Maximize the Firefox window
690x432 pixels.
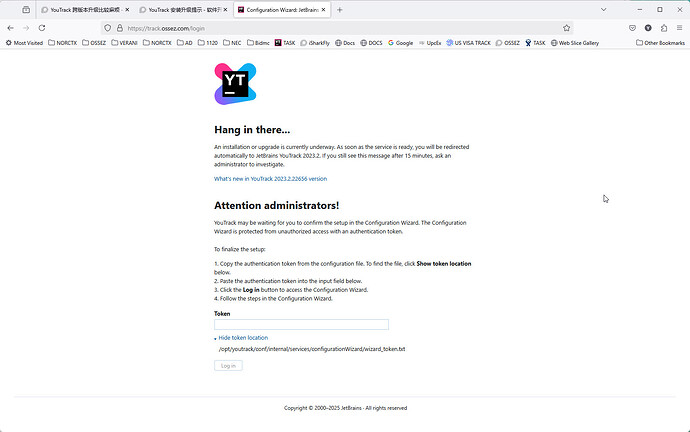[x=660, y=9]
